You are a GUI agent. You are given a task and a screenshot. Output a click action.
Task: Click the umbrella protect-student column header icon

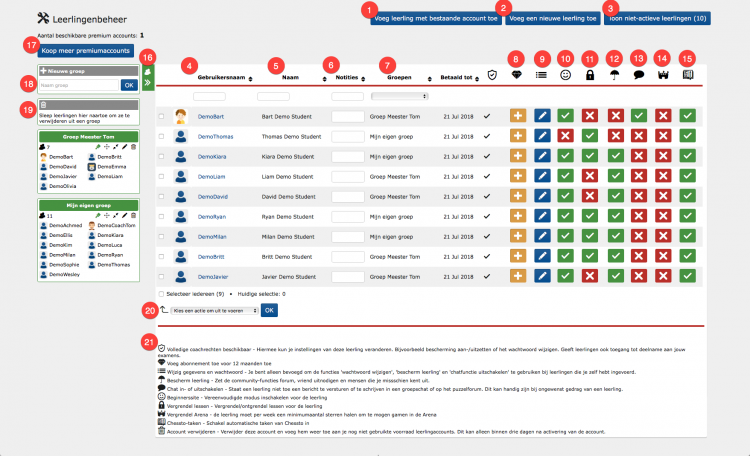click(615, 75)
